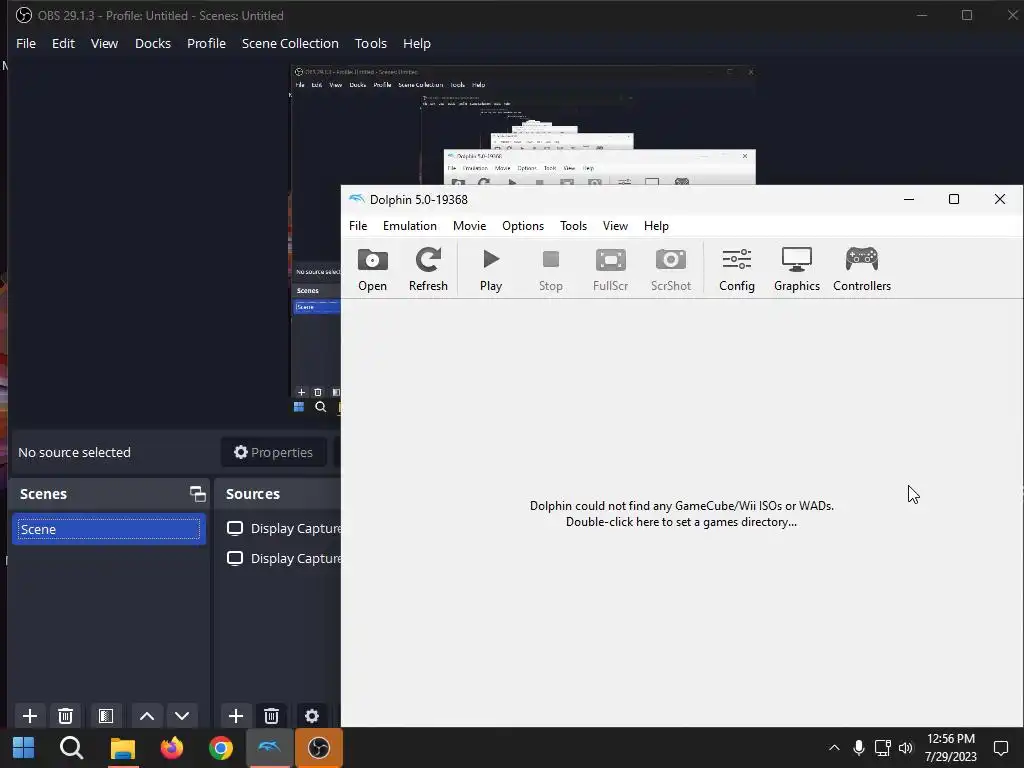Image resolution: width=1024 pixels, height=768 pixels.
Task: Click the OBS Properties button
Action: coord(274,453)
